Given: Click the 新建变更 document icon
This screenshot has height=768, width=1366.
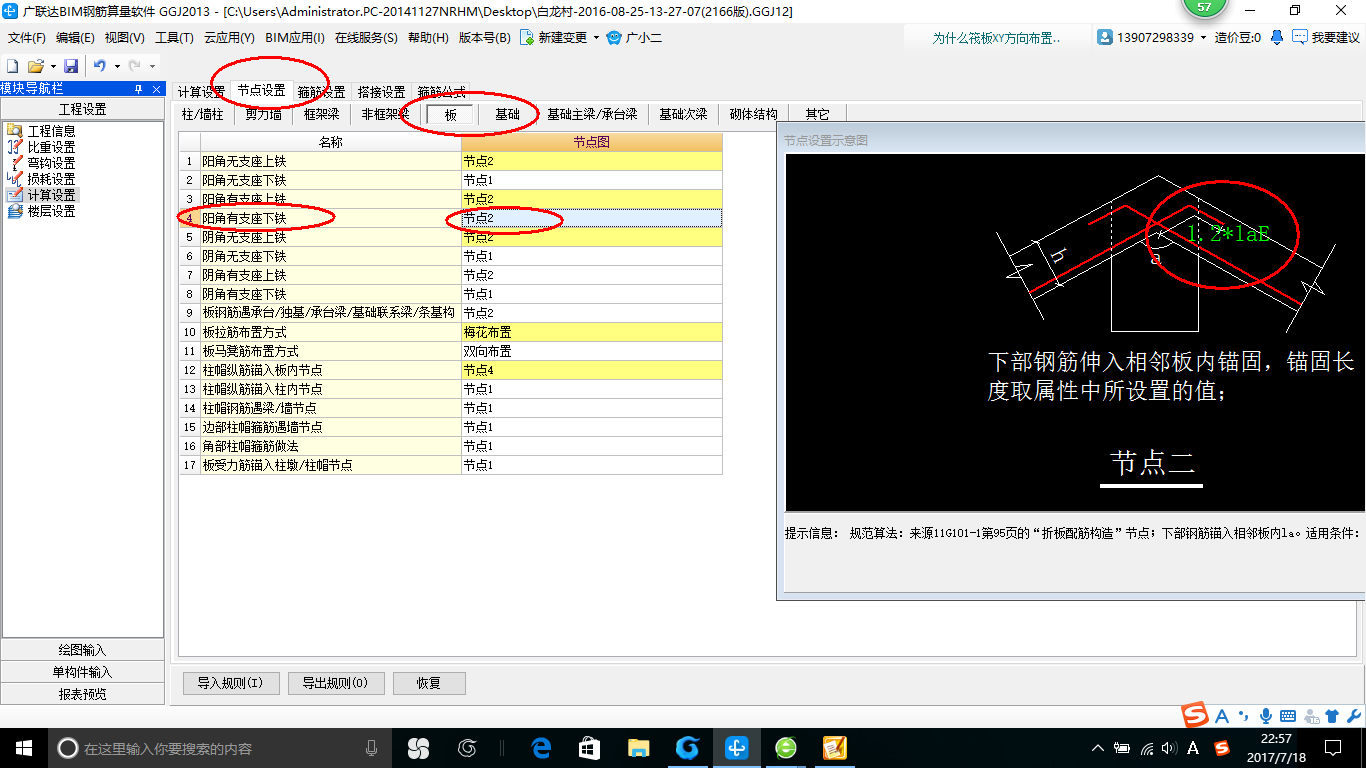Looking at the screenshot, I should [x=526, y=37].
